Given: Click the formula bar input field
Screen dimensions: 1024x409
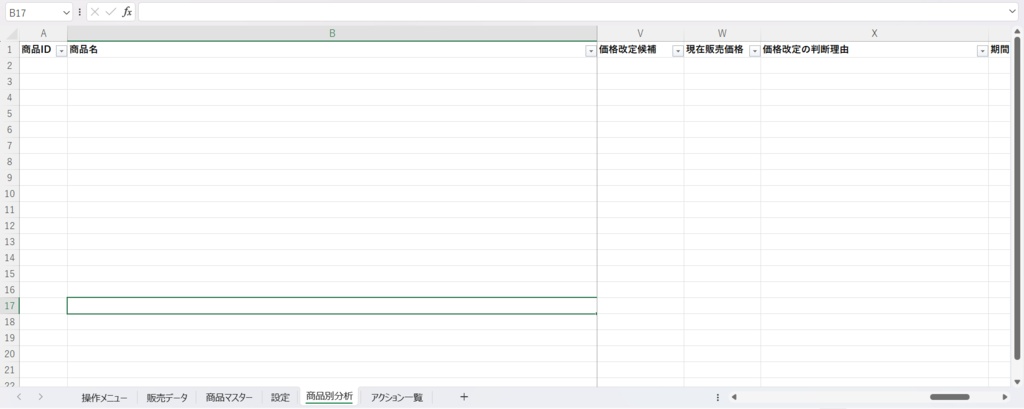Looking at the screenshot, I should pos(571,12).
